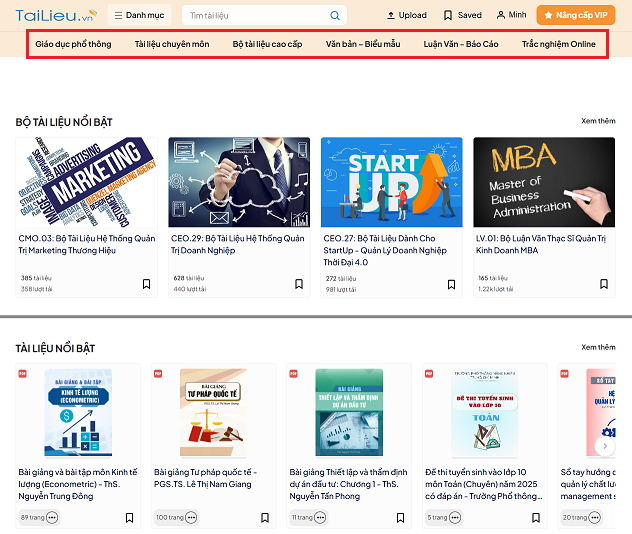Bookmark the CEO.27 StartUp collection
This screenshot has width=632, height=534.
451,284
